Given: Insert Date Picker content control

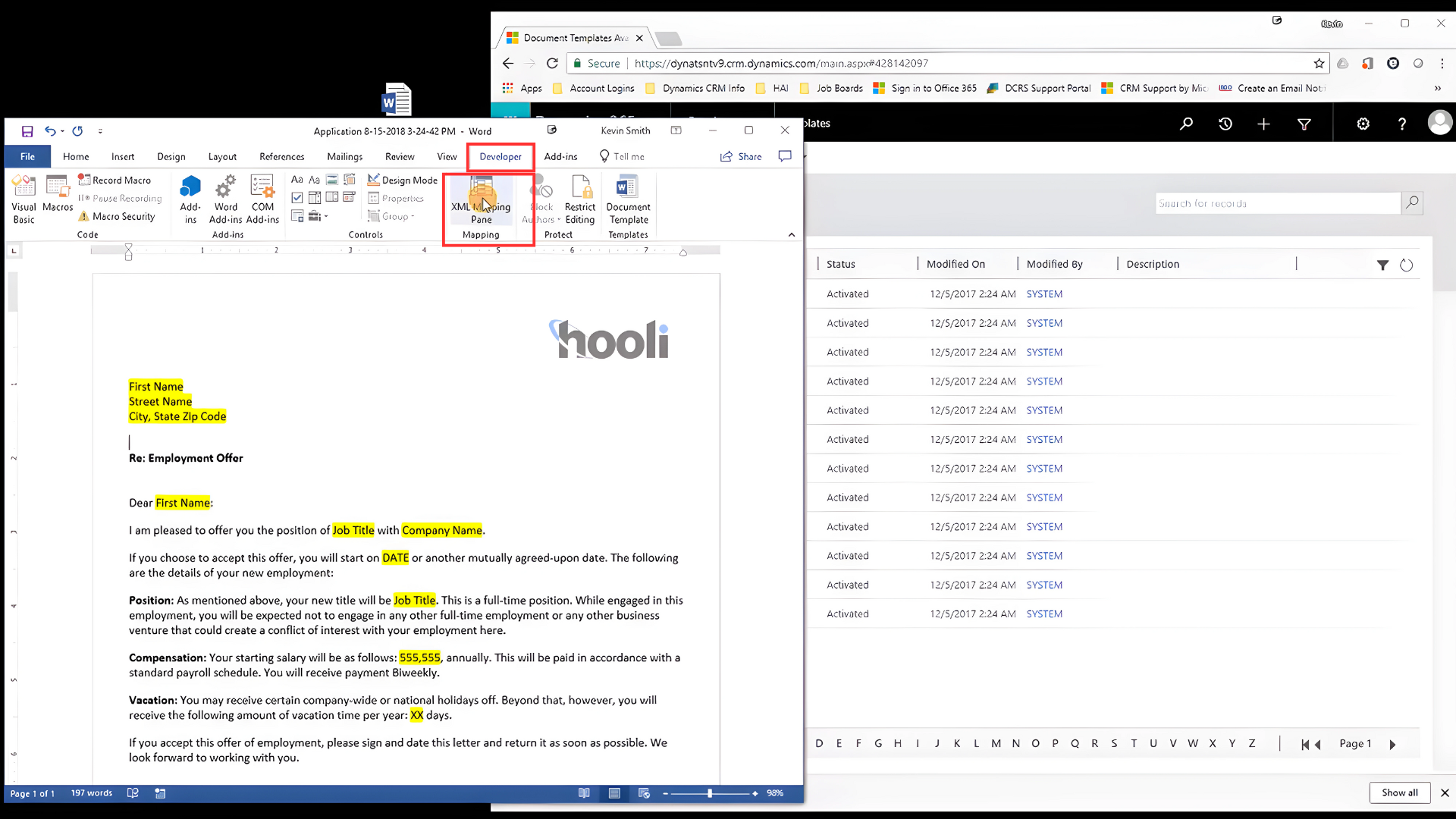Looking at the screenshot, I should pos(349,198).
